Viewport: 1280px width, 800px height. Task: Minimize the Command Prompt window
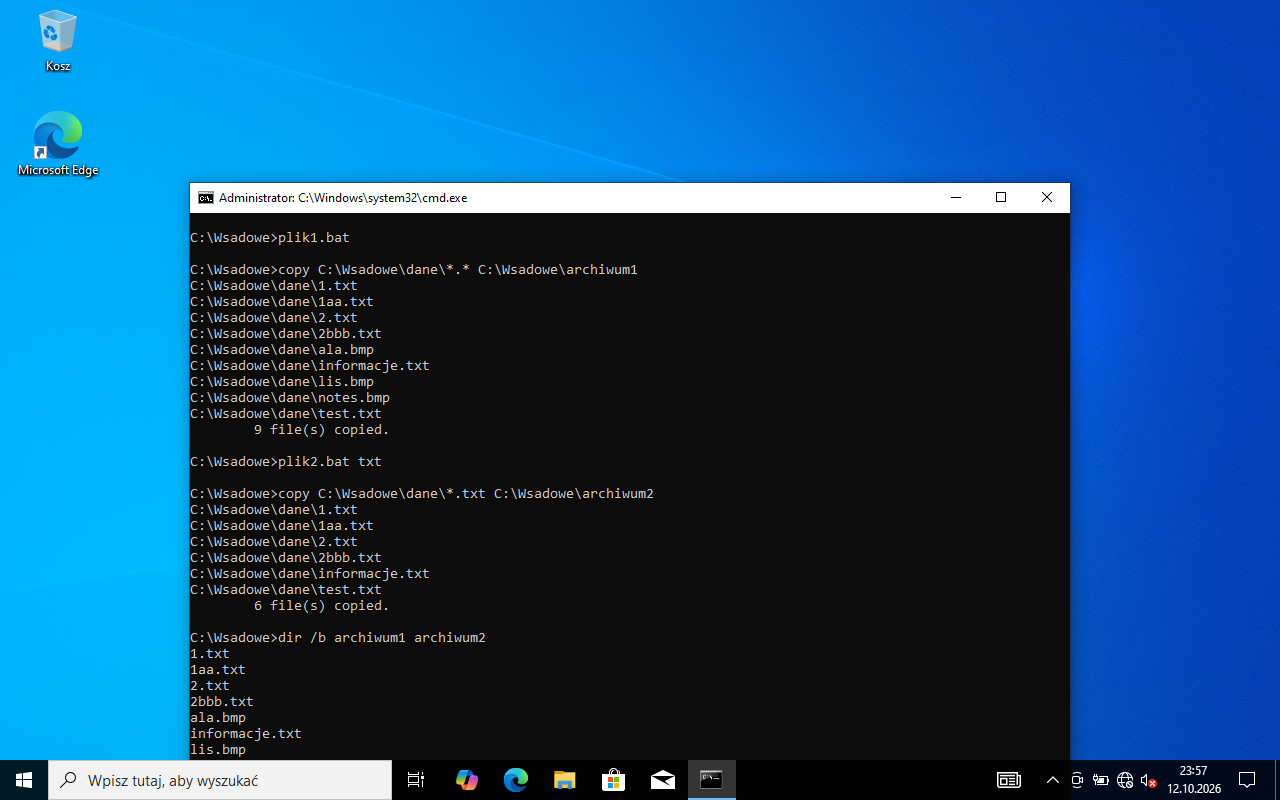(x=955, y=198)
